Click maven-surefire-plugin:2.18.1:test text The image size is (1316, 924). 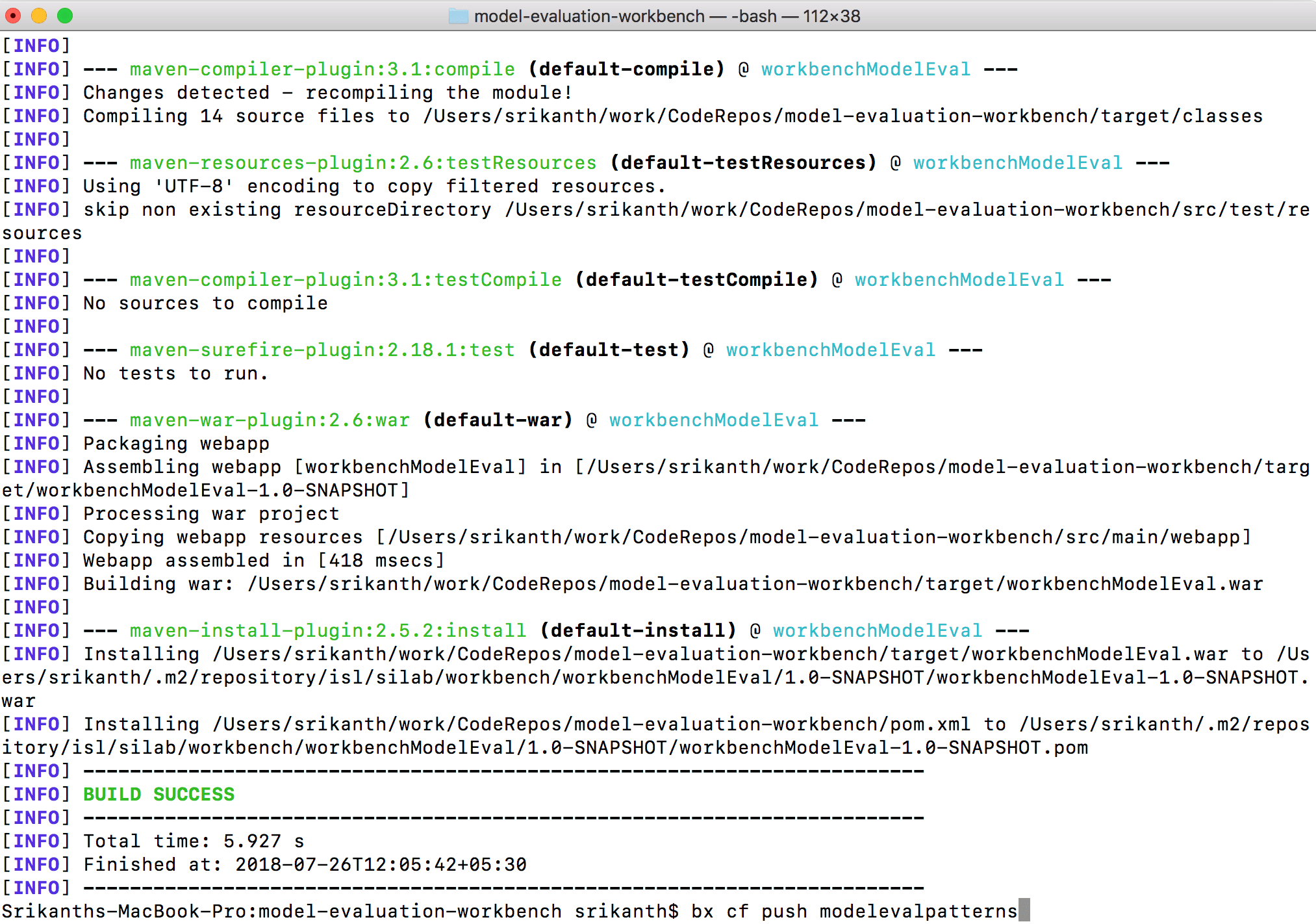322,350
